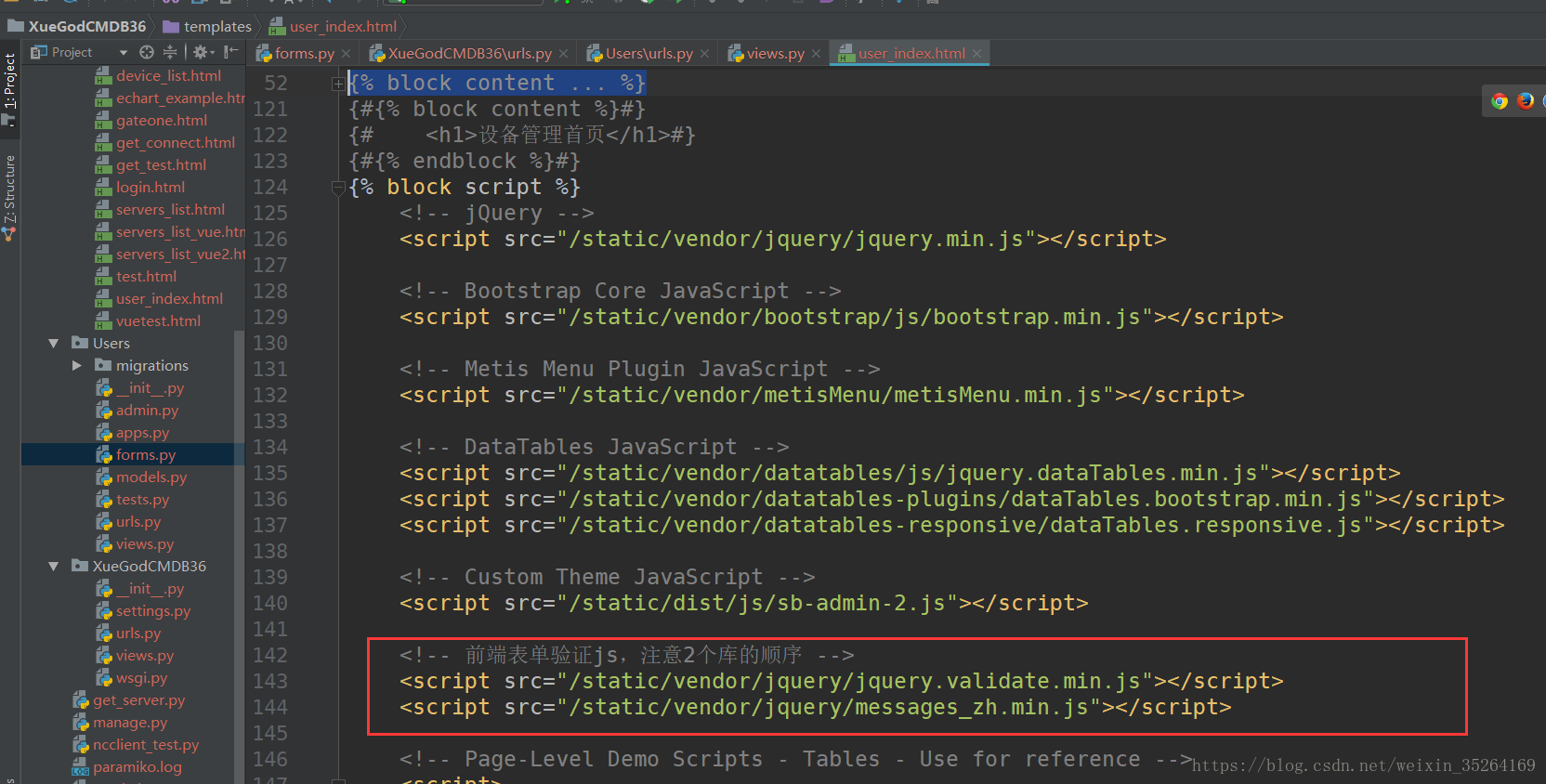
Task: Toggle the 1: Project side tool window
Action: pyautogui.click(x=9, y=89)
